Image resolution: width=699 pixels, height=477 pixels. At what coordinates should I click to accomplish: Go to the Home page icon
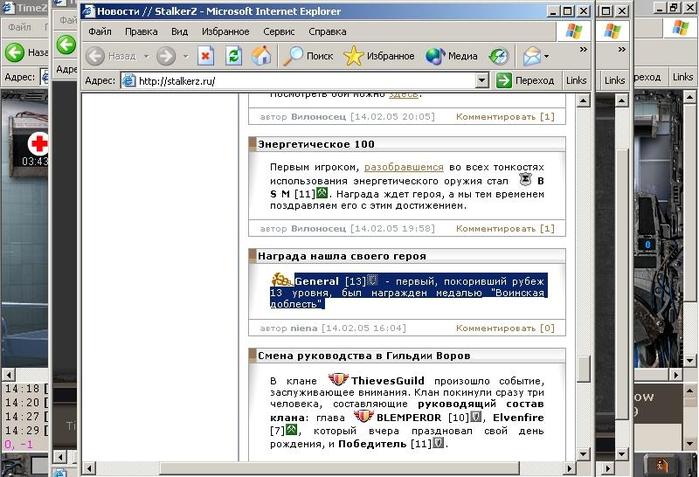261,56
